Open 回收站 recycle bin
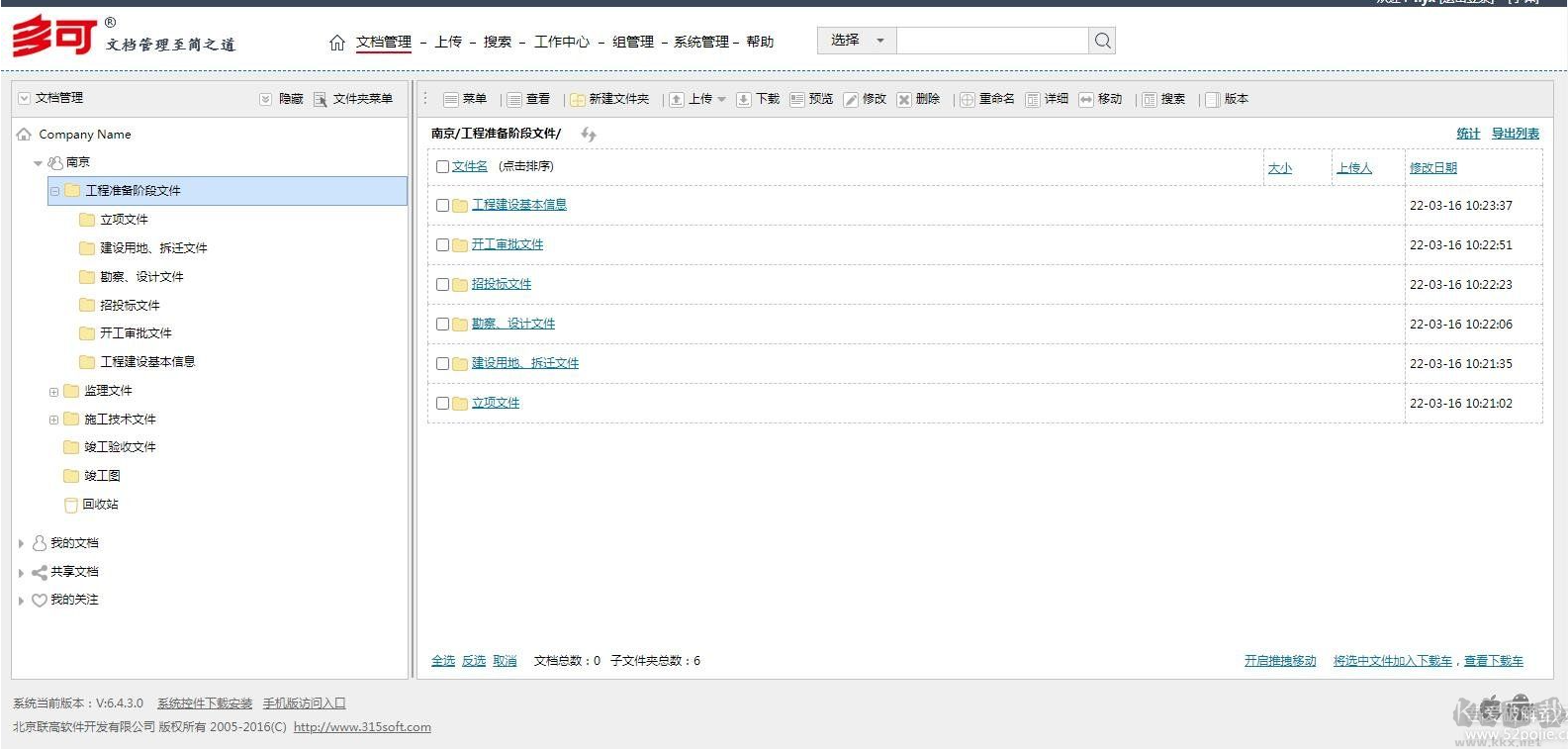The height and width of the screenshot is (749, 1568). point(91,505)
